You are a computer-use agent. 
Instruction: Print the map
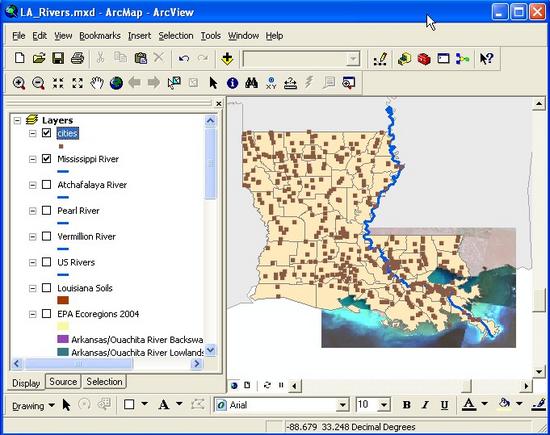(x=78, y=58)
